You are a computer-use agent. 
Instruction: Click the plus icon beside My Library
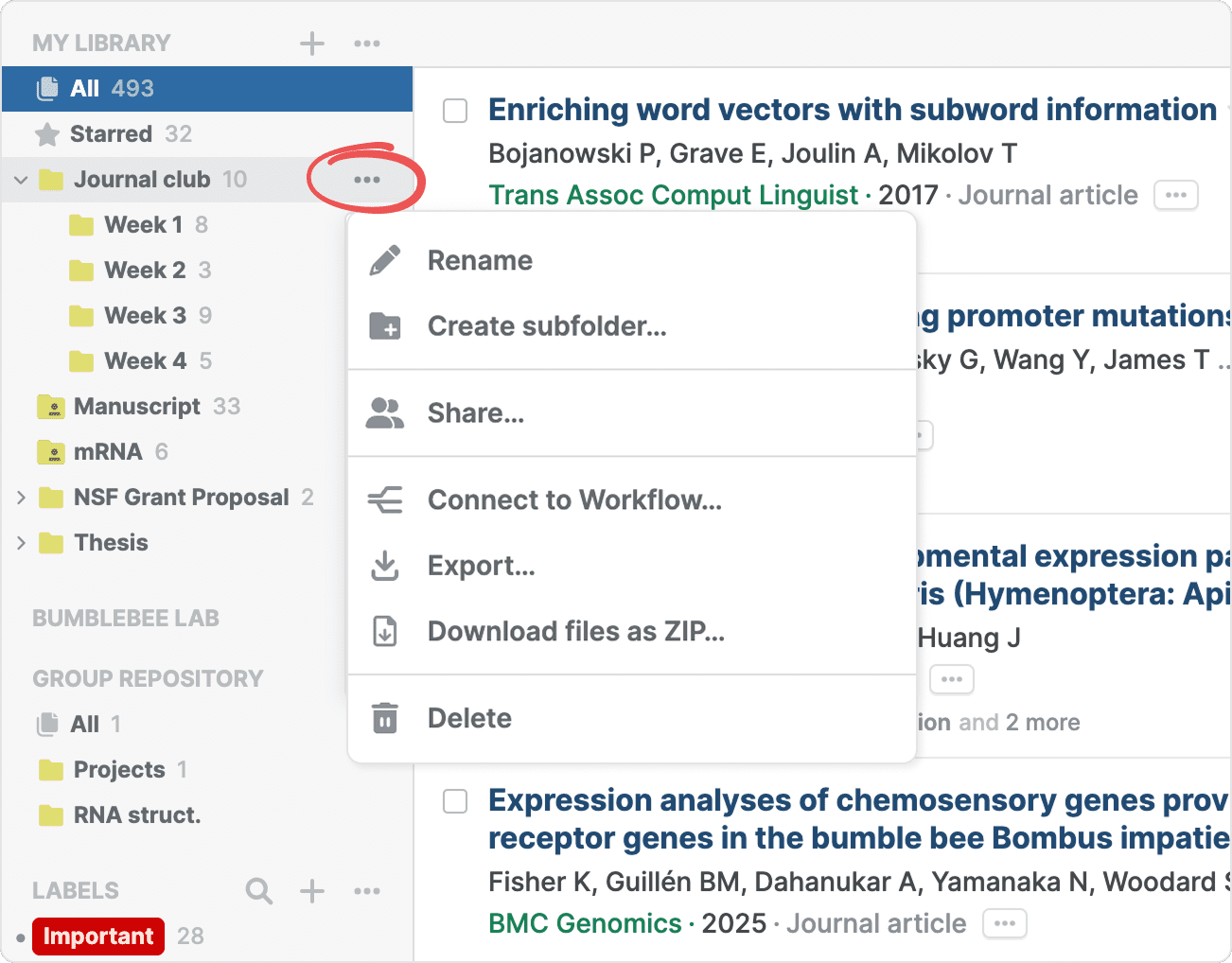click(x=311, y=44)
